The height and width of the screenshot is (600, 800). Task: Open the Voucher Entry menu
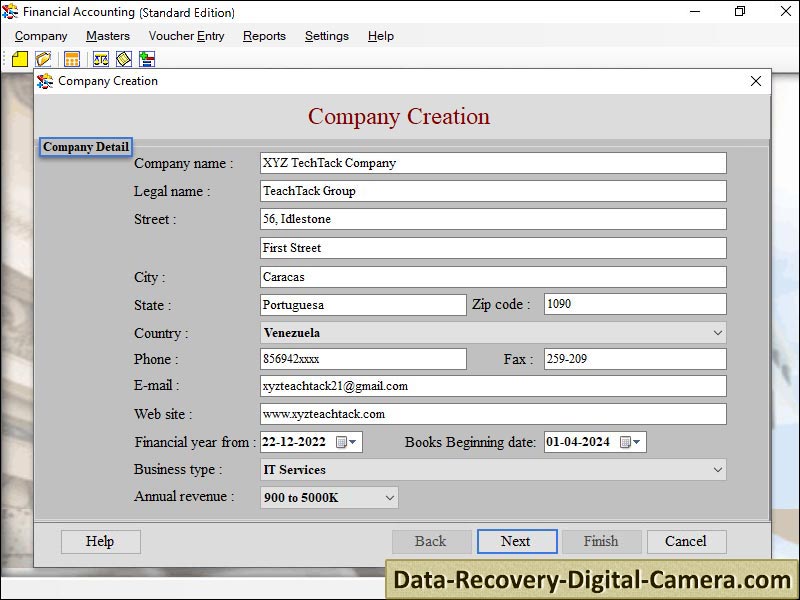(x=186, y=36)
